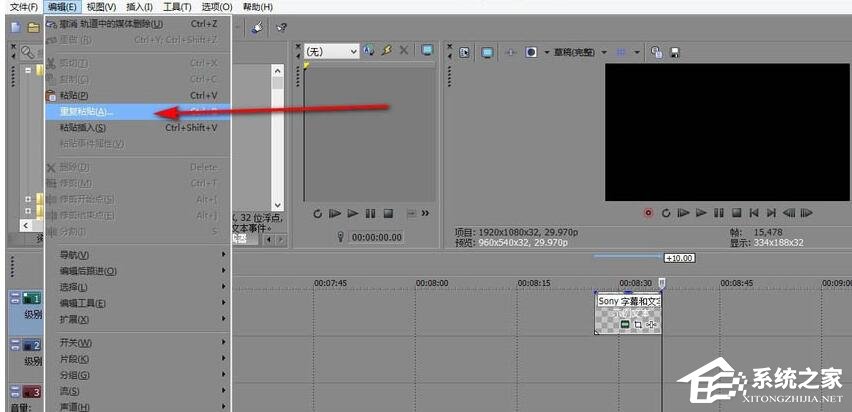Click the interactive tutorials hand icon
The height and width of the screenshot is (412, 852).
(257, 27)
